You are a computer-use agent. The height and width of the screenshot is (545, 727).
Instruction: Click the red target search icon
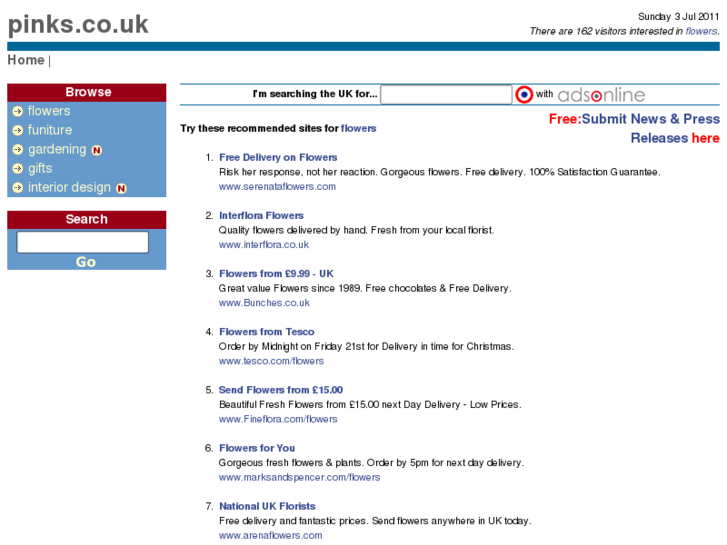(x=524, y=95)
